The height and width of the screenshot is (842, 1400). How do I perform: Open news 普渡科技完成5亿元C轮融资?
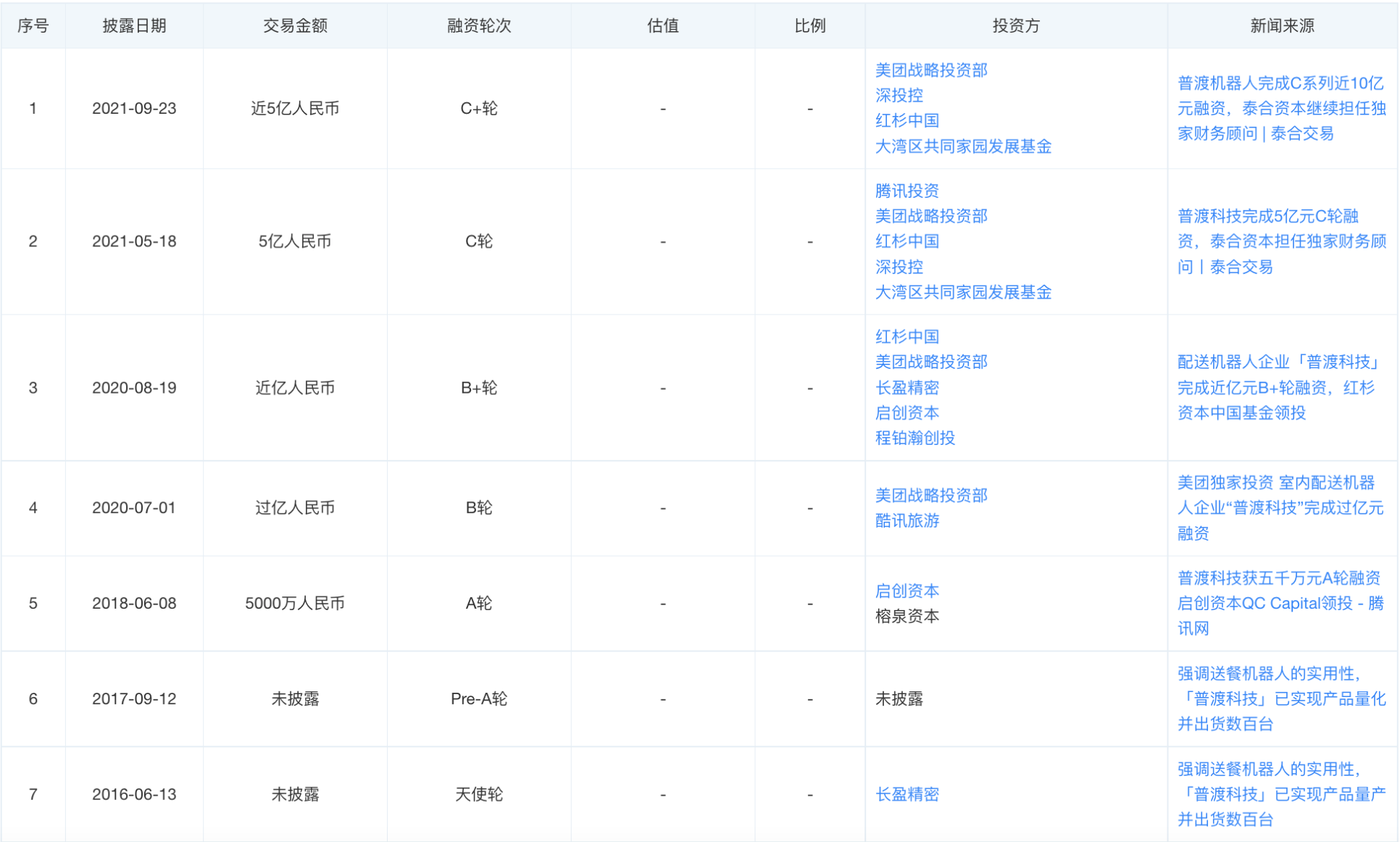click(1280, 241)
